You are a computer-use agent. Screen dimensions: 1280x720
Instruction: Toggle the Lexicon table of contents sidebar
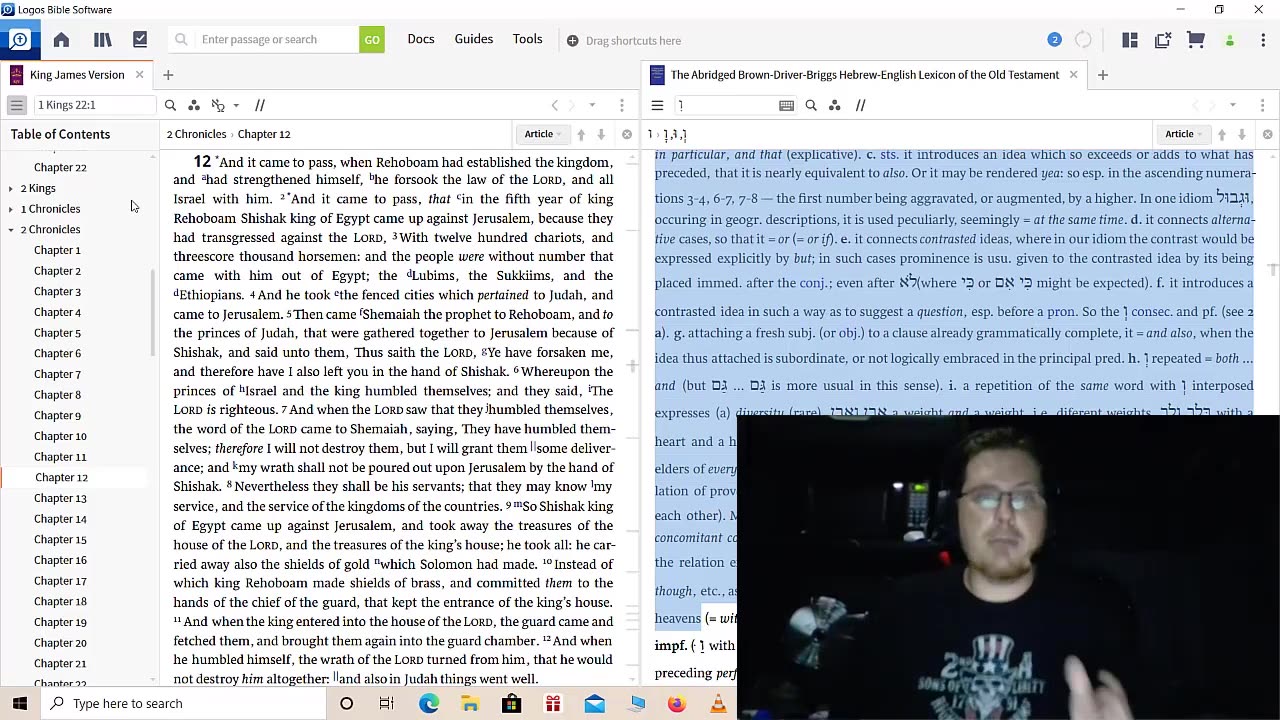pos(657,105)
